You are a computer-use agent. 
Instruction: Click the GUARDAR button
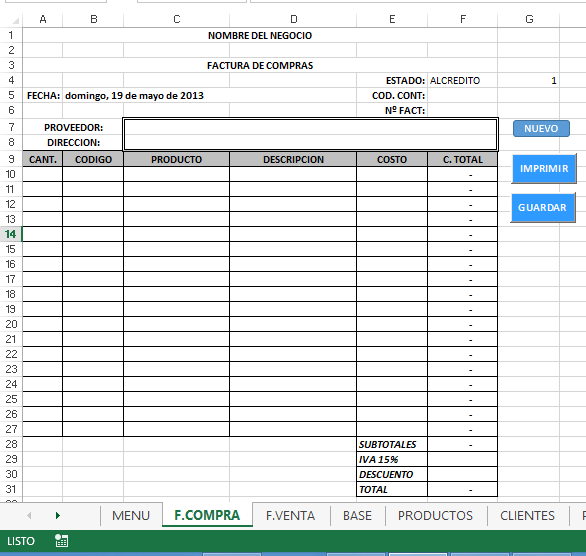543,207
